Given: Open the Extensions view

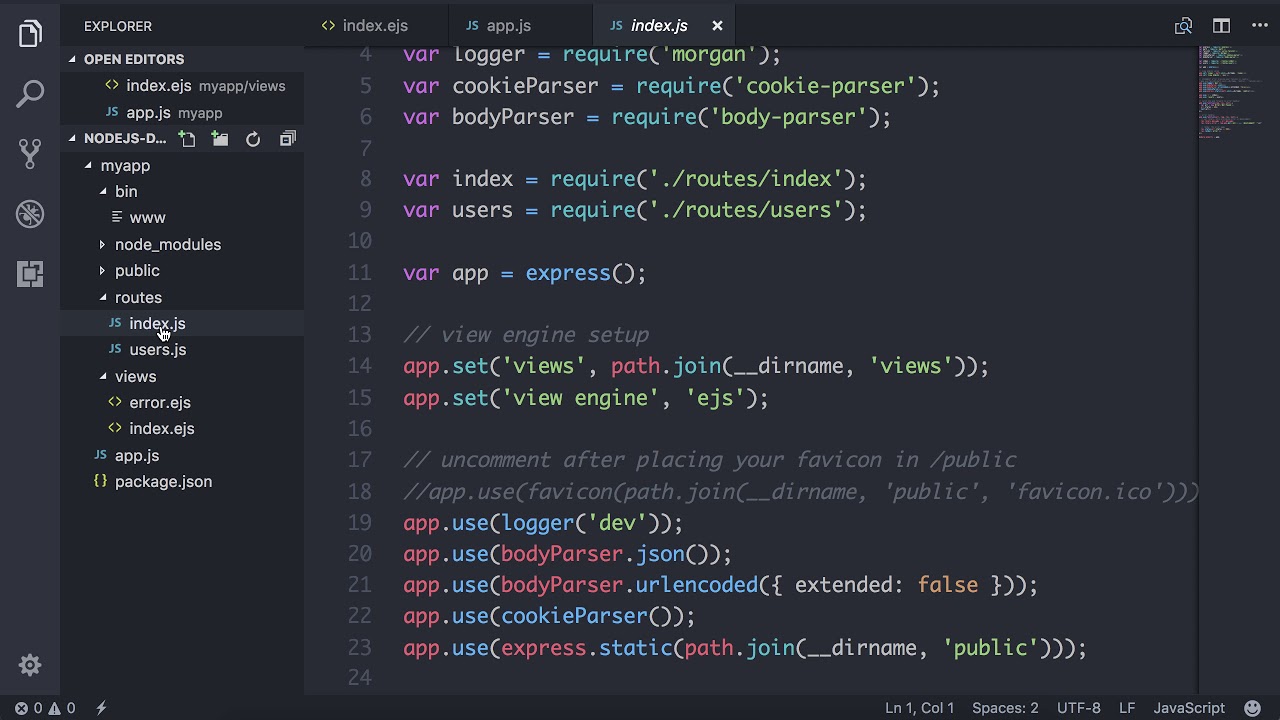Looking at the screenshot, I should pos(30,273).
